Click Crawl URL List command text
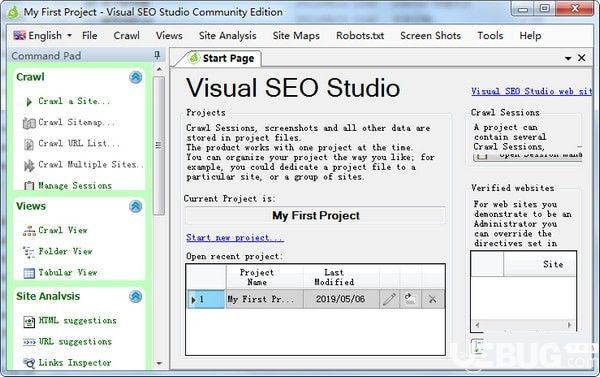 point(79,144)
